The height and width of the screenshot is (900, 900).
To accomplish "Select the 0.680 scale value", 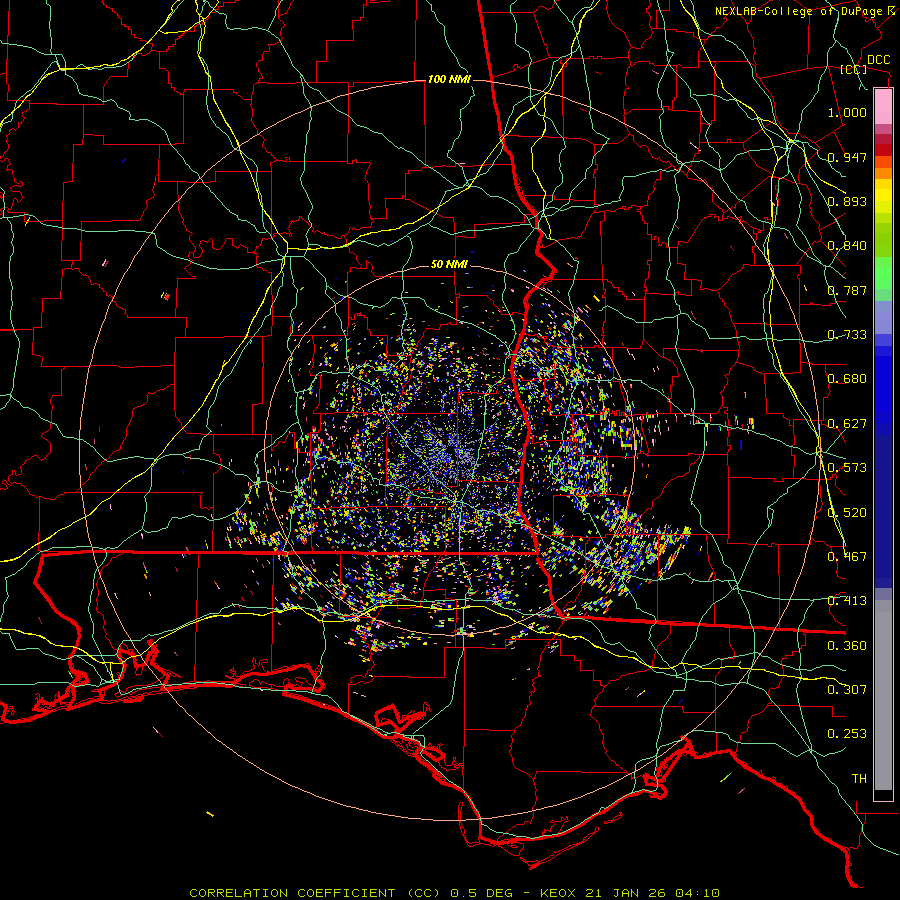I will coord(847,379).
